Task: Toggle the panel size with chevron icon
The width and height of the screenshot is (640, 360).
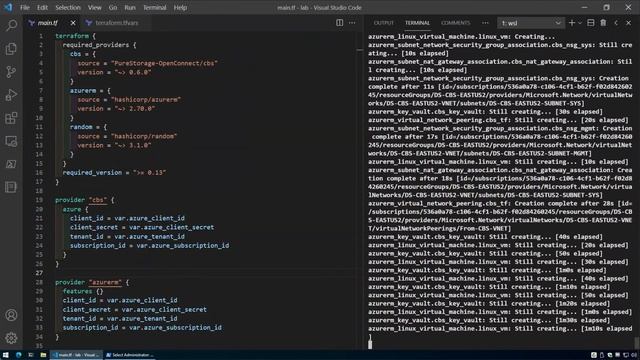Action: point(616,23)
